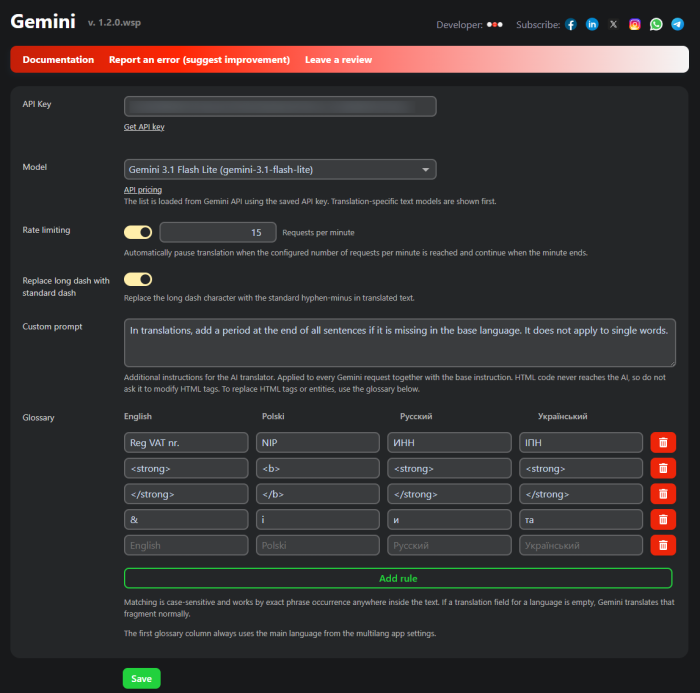700x693 pixels.
Task: Edit the 'ИНН' Russian field
Action: click(x=449, y=443)
